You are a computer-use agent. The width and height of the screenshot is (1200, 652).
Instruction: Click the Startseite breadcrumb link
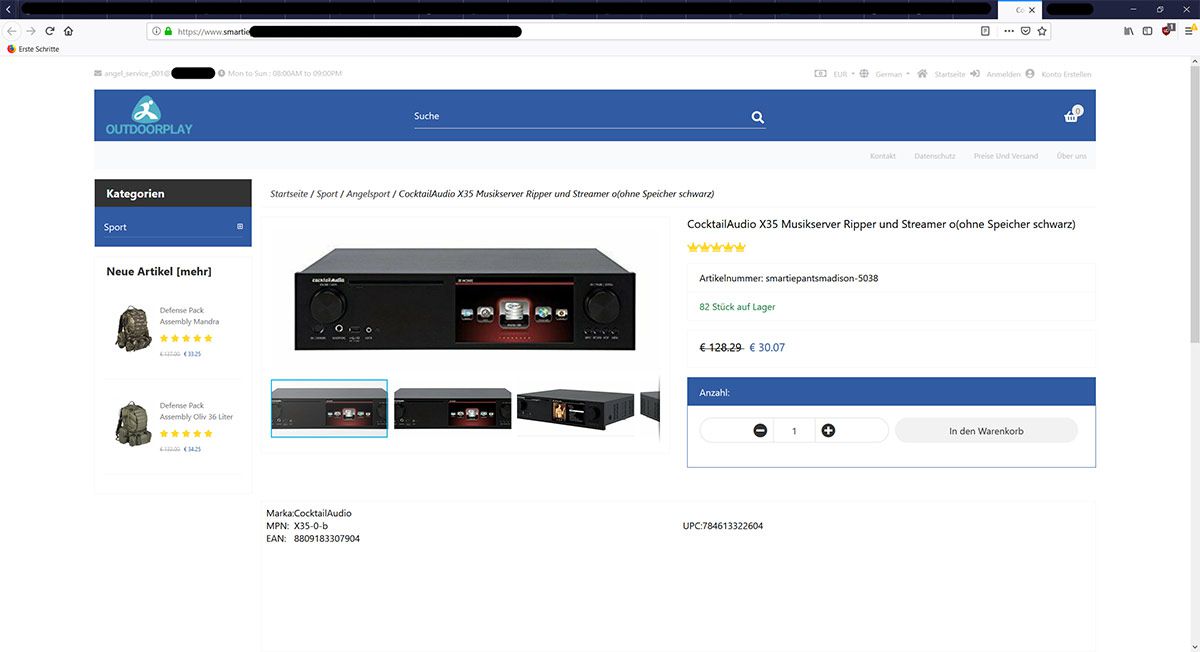click(289, 194)
